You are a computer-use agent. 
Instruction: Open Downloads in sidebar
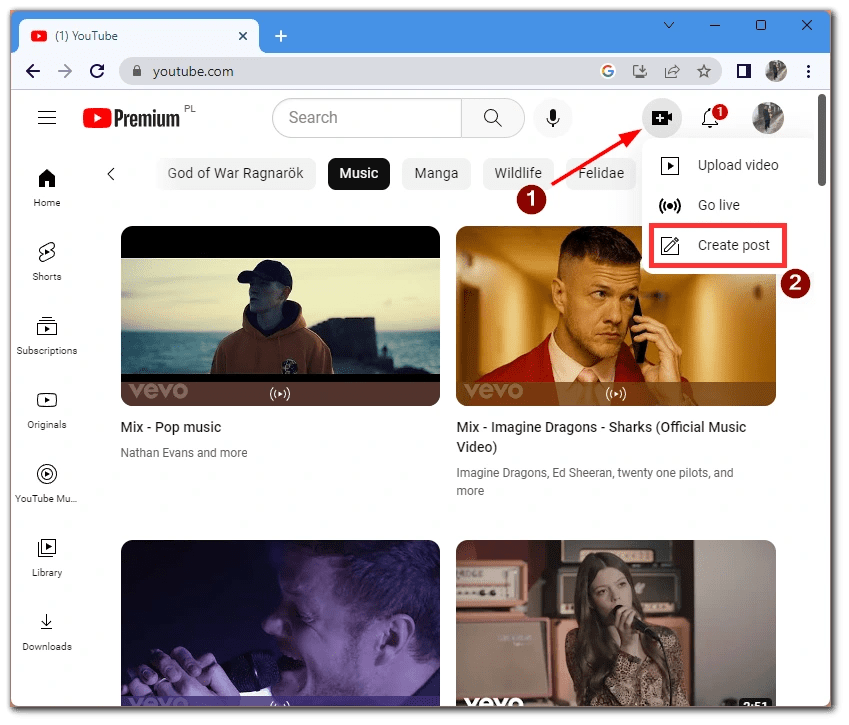click(47, 632)
